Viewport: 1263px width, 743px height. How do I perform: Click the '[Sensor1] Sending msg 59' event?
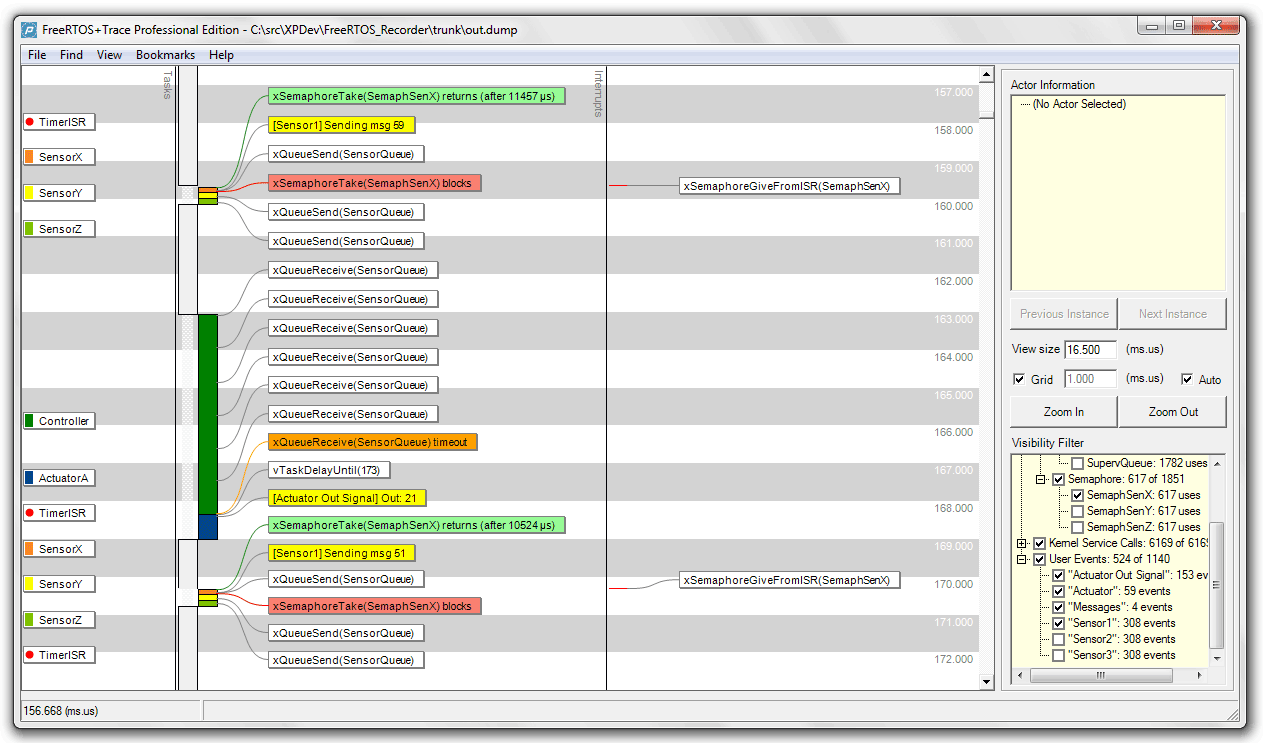[x=341, y=125]
